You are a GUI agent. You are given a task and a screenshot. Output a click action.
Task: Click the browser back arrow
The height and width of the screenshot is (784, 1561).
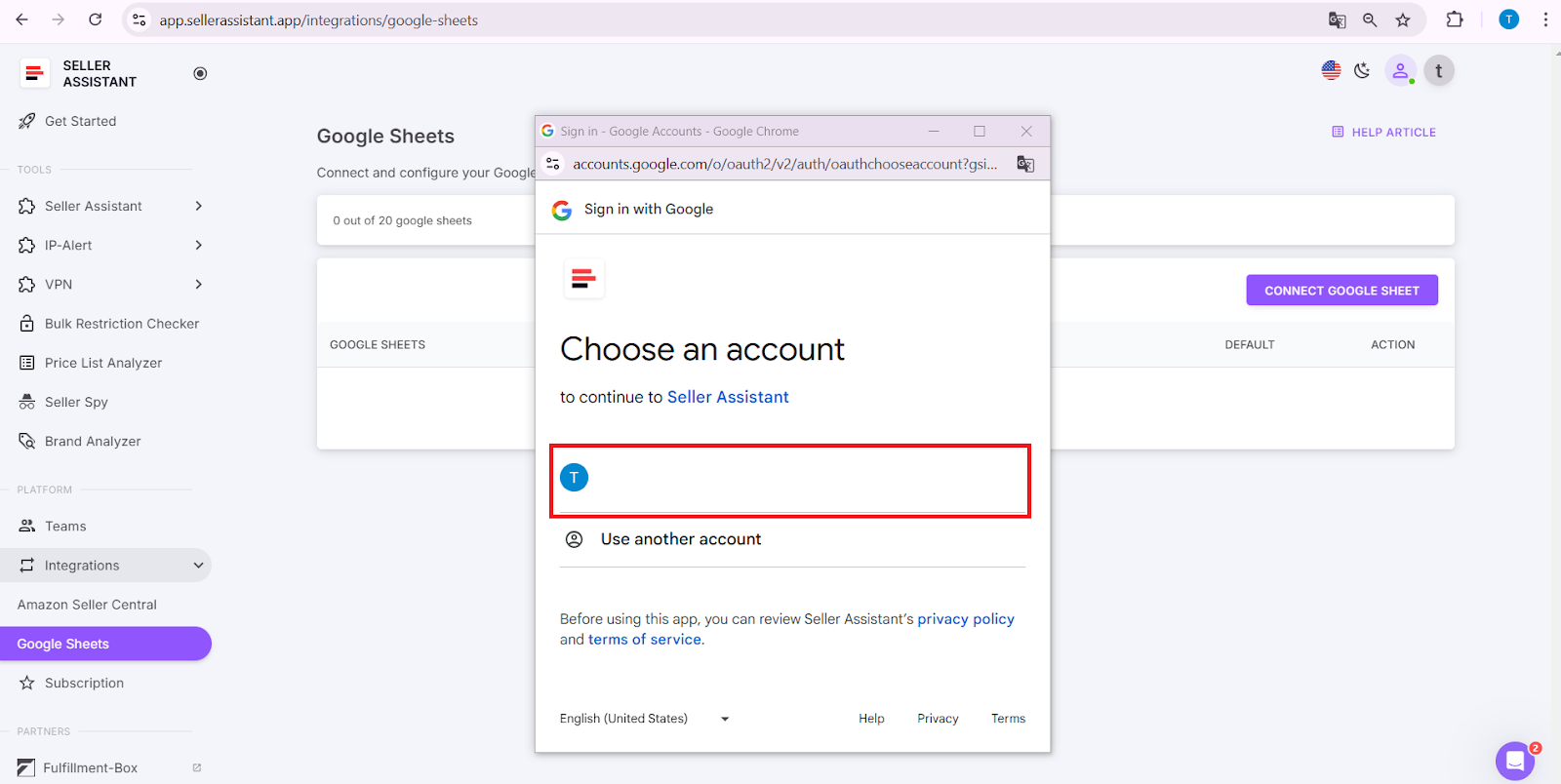(21, 20)
